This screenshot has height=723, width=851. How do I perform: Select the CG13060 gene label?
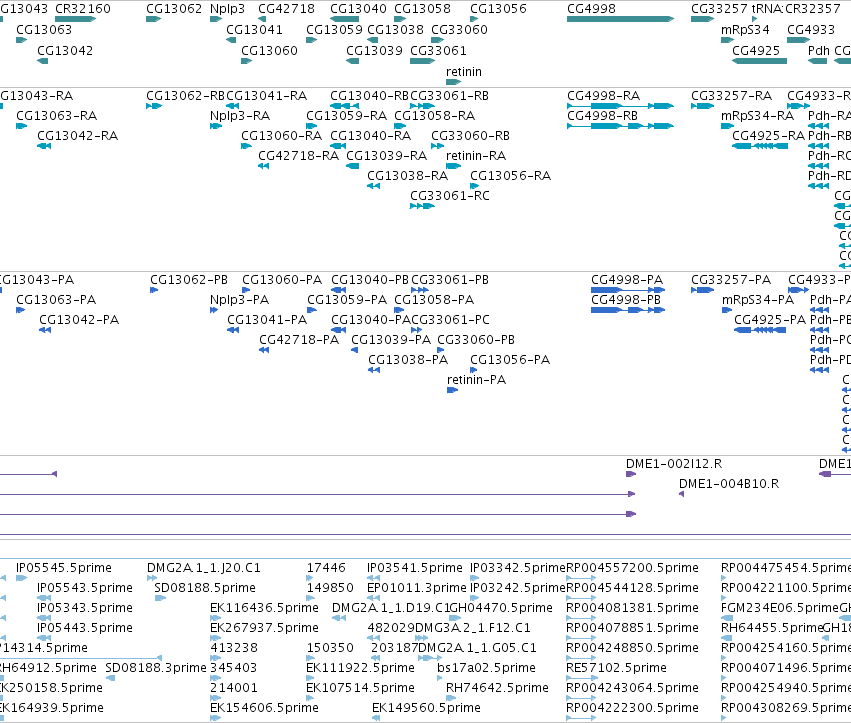269,50
